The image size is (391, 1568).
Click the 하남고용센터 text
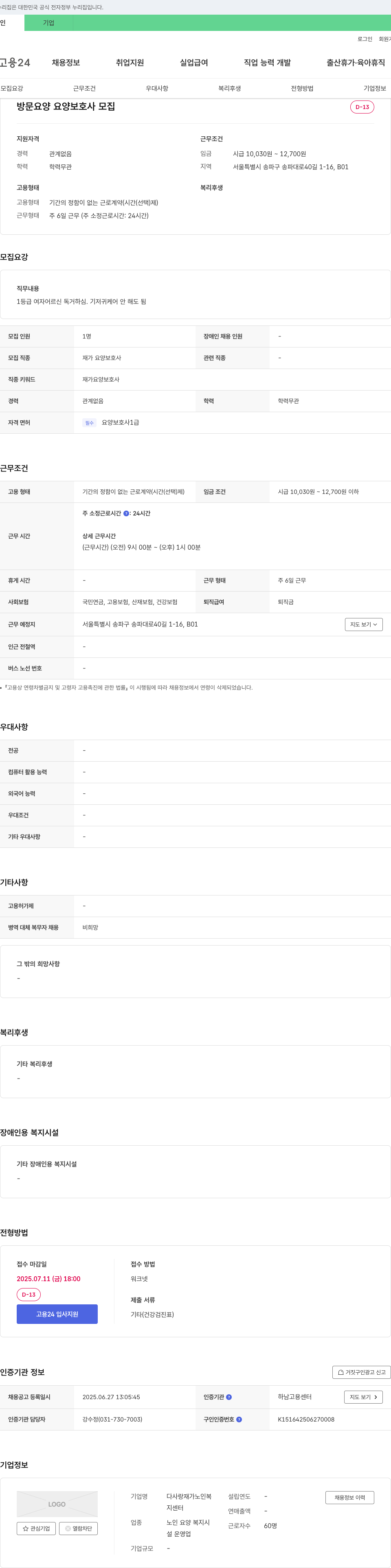pyautogui.click(x=295, y=1397)
